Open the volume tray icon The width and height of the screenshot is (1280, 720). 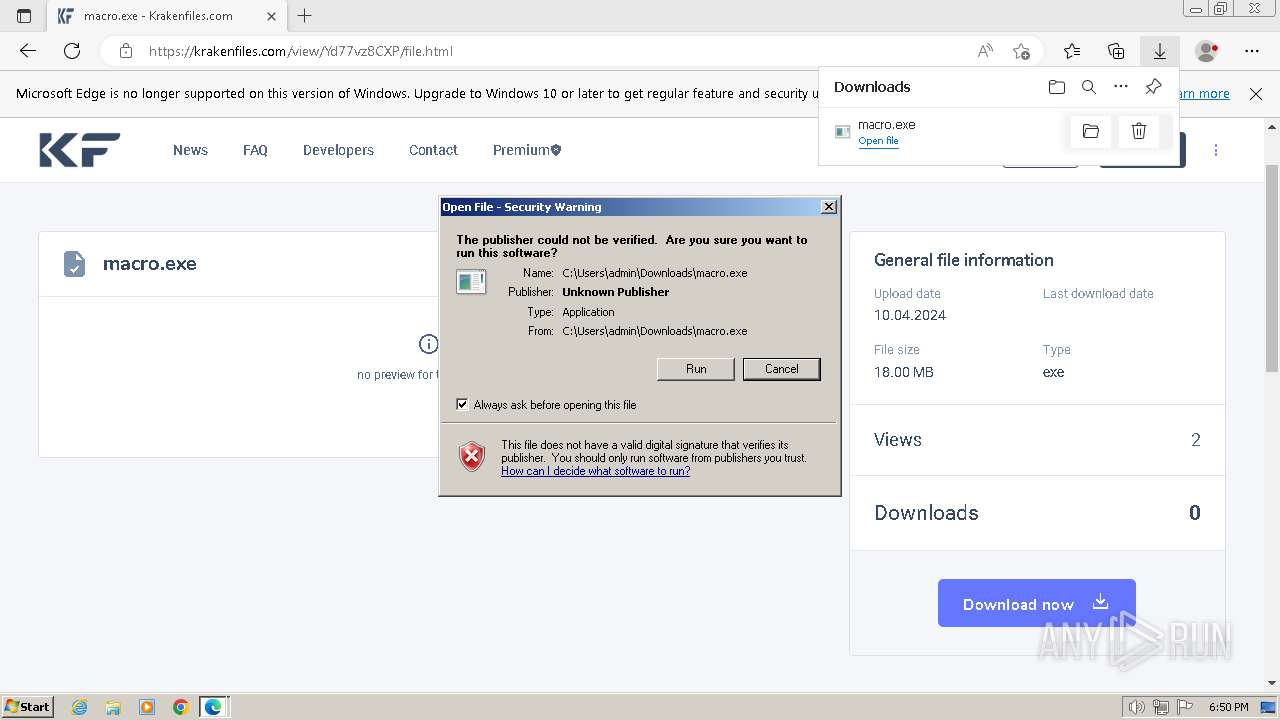click(x=1138, y=707)
